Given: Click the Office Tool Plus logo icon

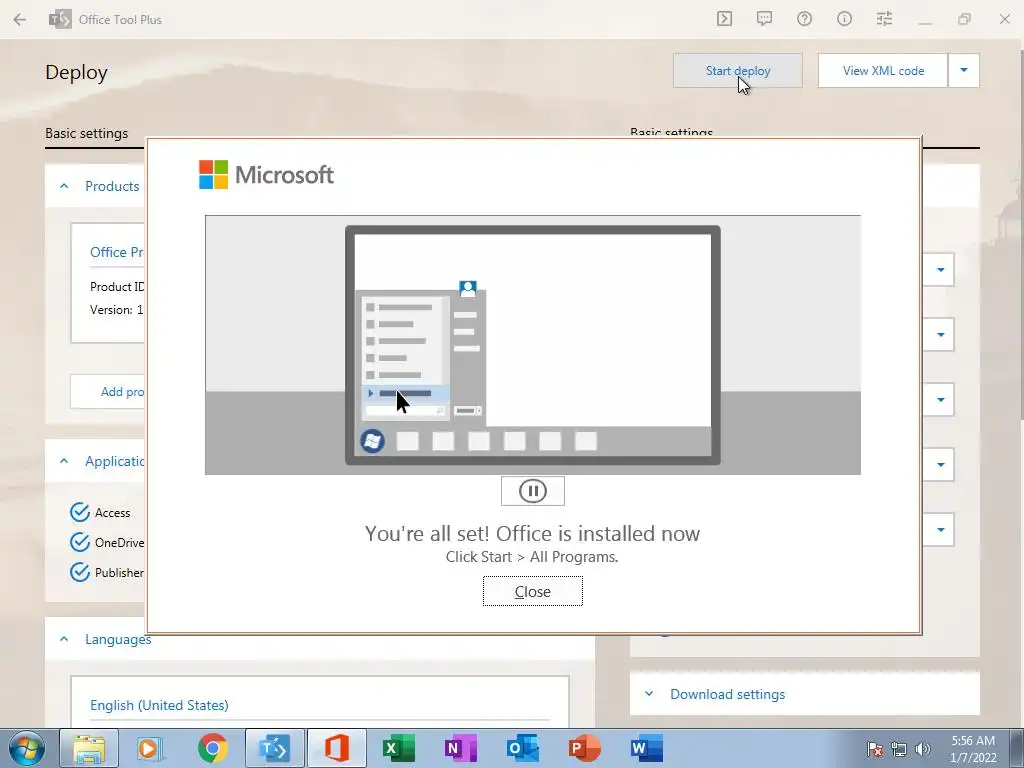Looking at the screenshot, I should point(60,20).
